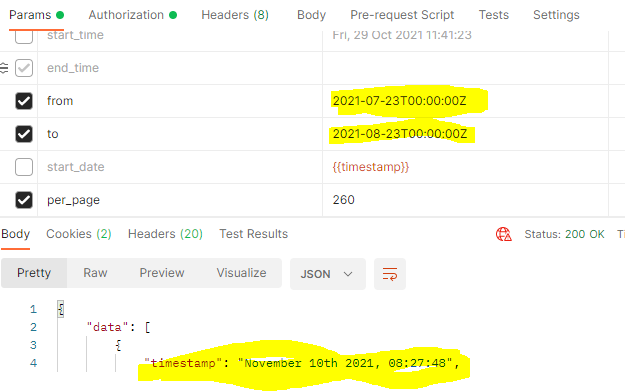This screenshot has width=625, height=391.
Task: Open the Test Results tab
Action: click(x=254, y=234)
